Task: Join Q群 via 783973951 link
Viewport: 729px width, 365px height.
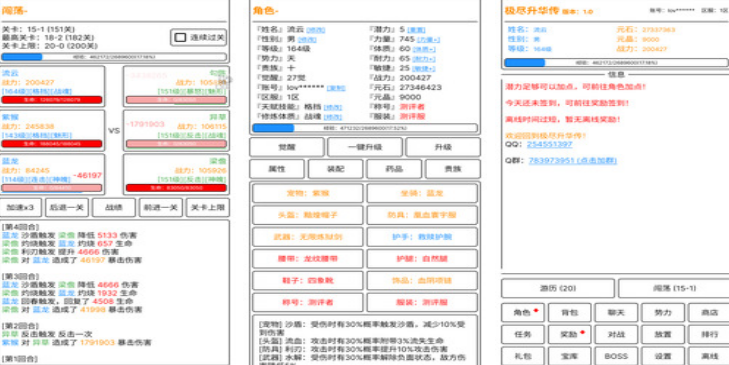Action: click(572, 160)
